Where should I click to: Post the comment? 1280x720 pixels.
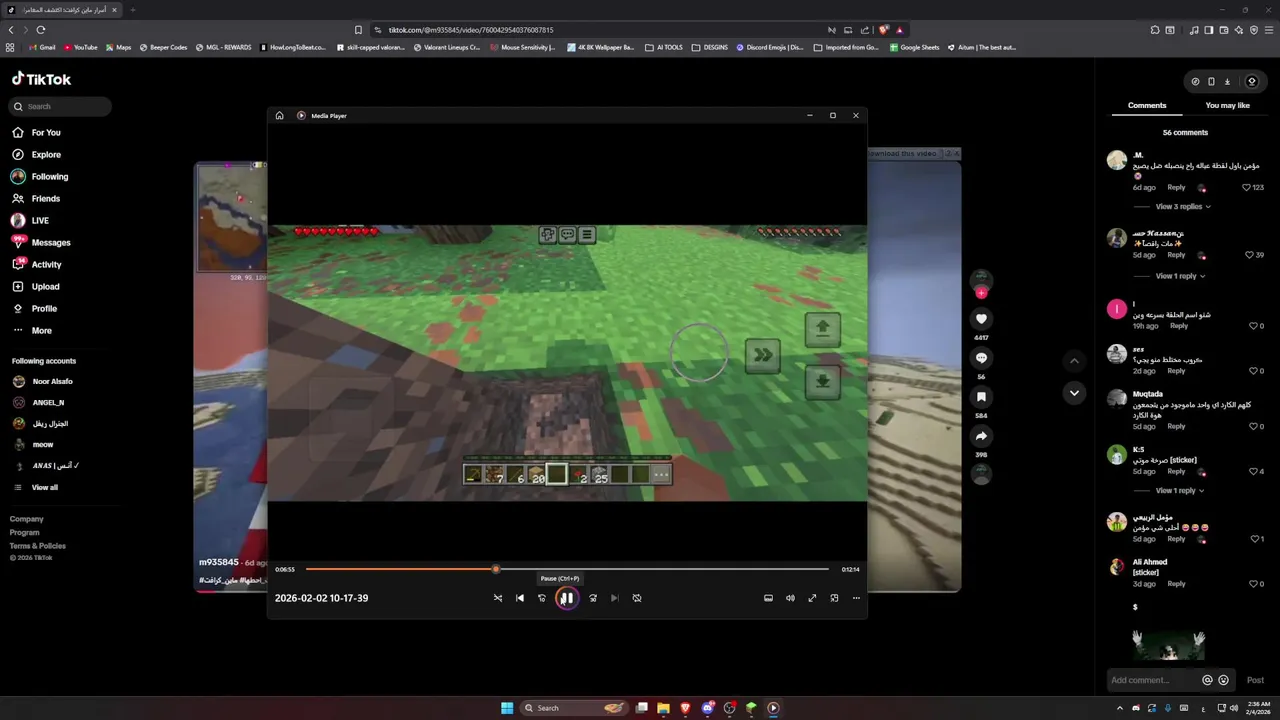1255,680
